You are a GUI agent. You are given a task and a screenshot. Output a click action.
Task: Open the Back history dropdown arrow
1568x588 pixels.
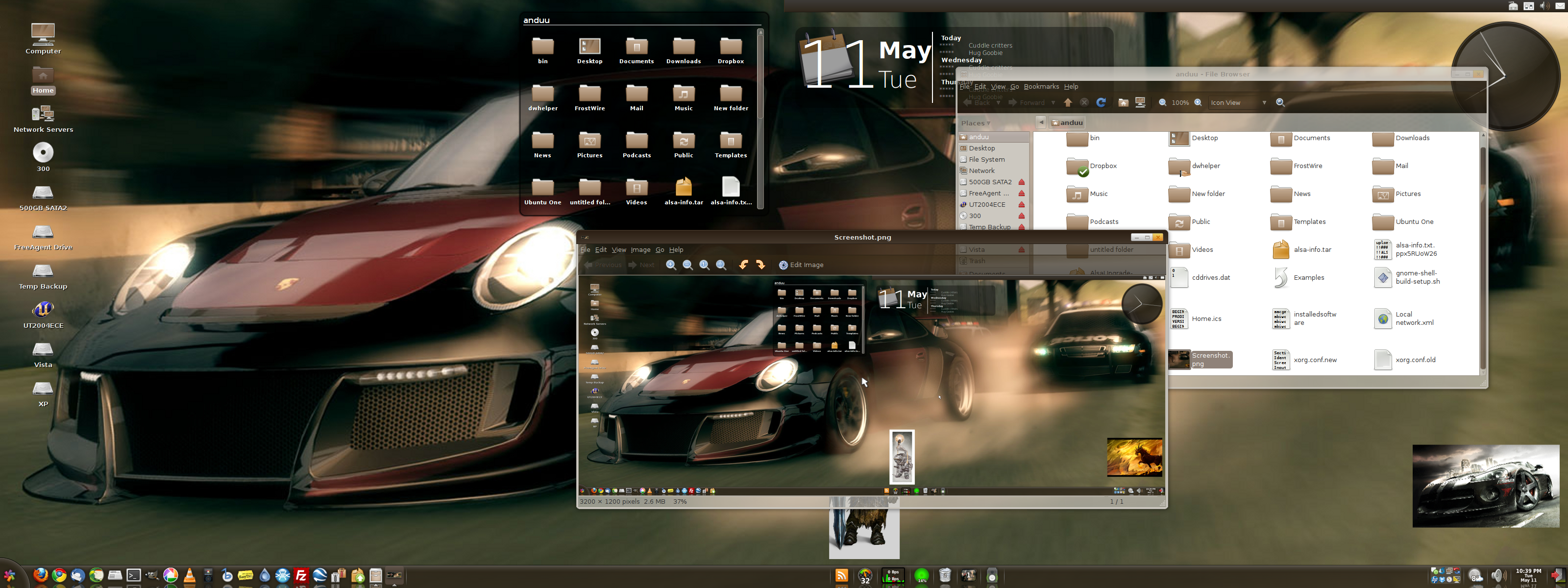(x=998, y=102)
